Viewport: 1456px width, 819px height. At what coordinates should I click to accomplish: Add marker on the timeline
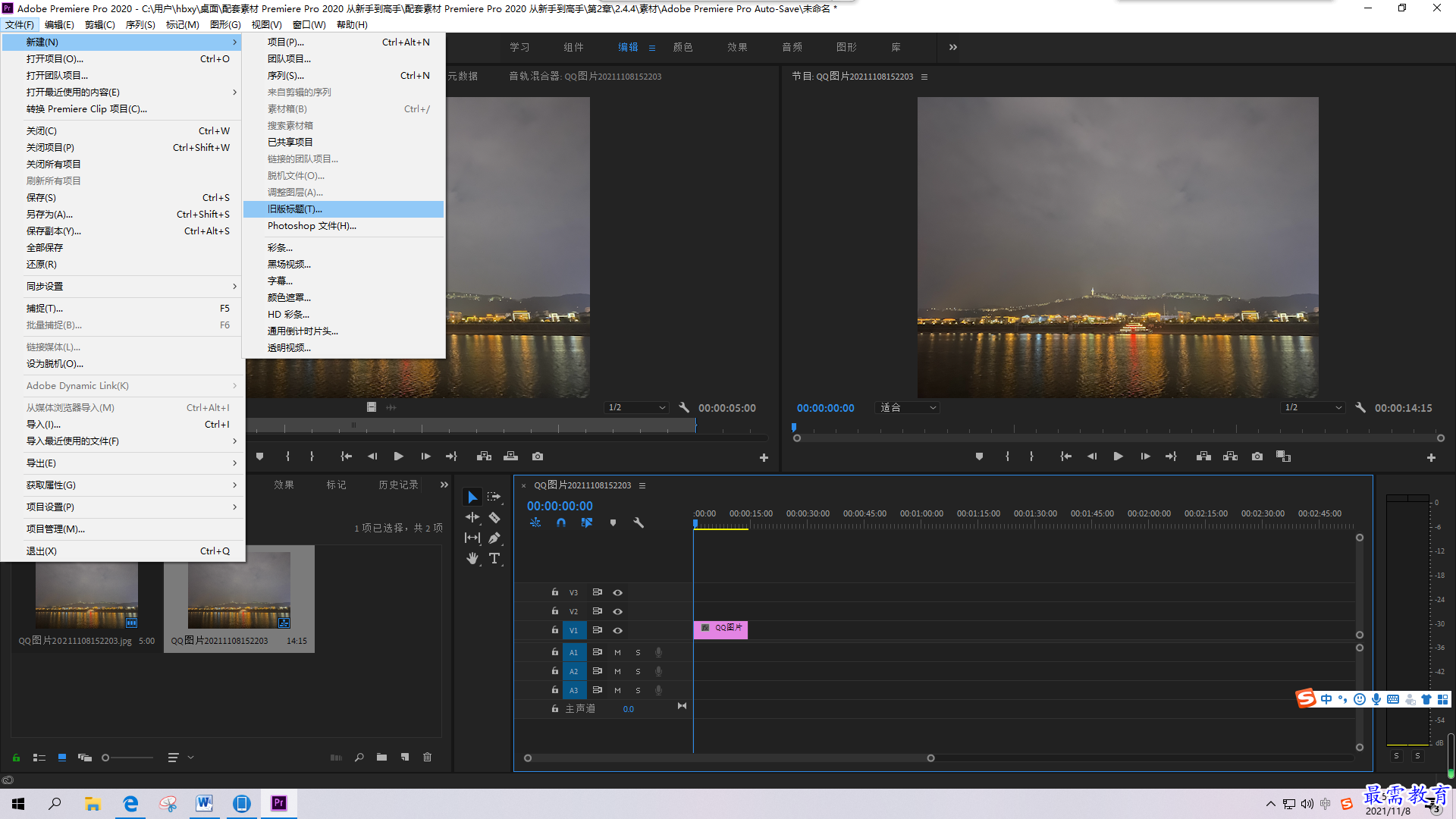point(613,522)
